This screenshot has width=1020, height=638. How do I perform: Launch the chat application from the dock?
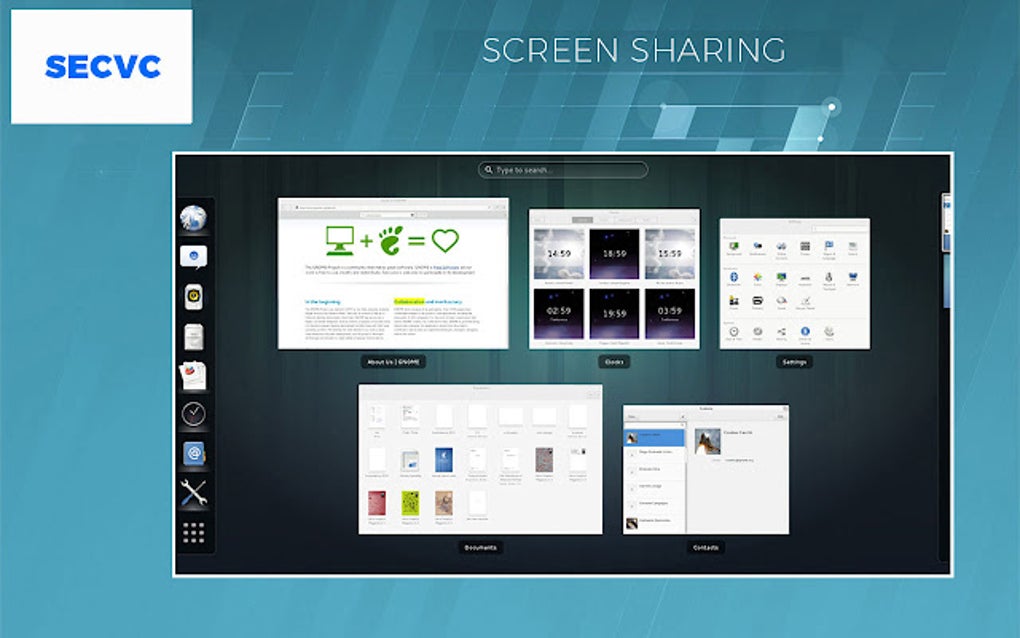[193, 256]
